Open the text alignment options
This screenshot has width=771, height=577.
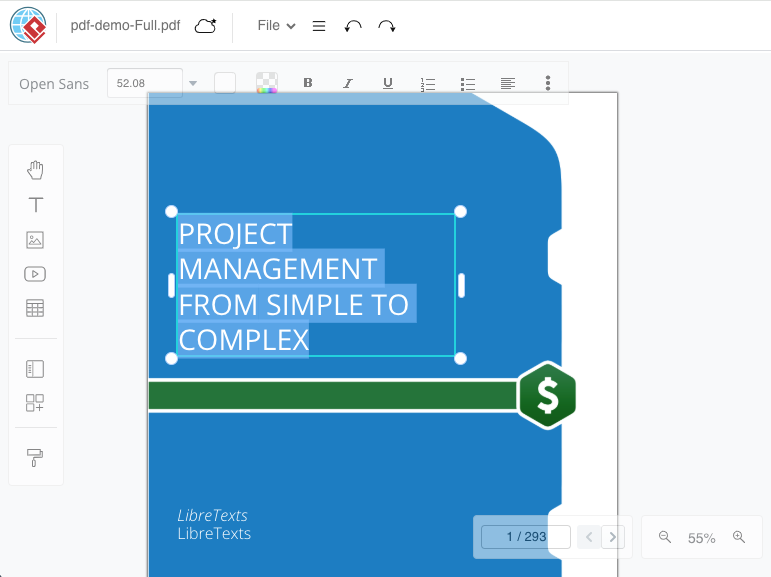tap(508, 83)
